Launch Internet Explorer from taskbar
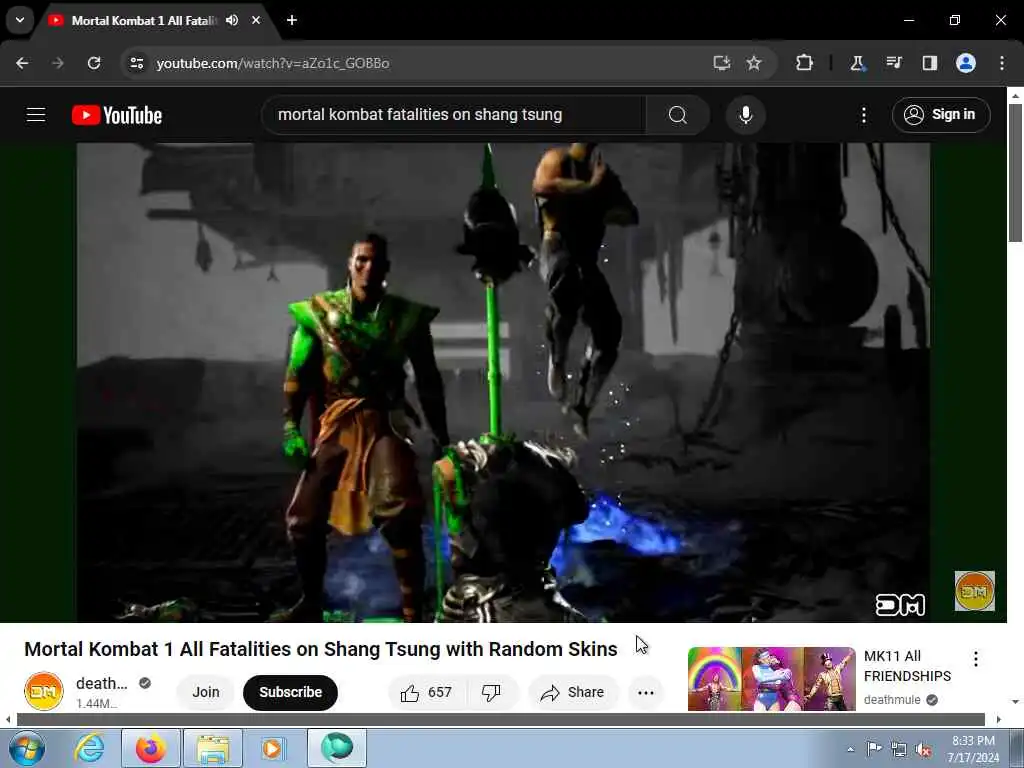This screenshot has width=1024, height=768. (x=89, y=748)
